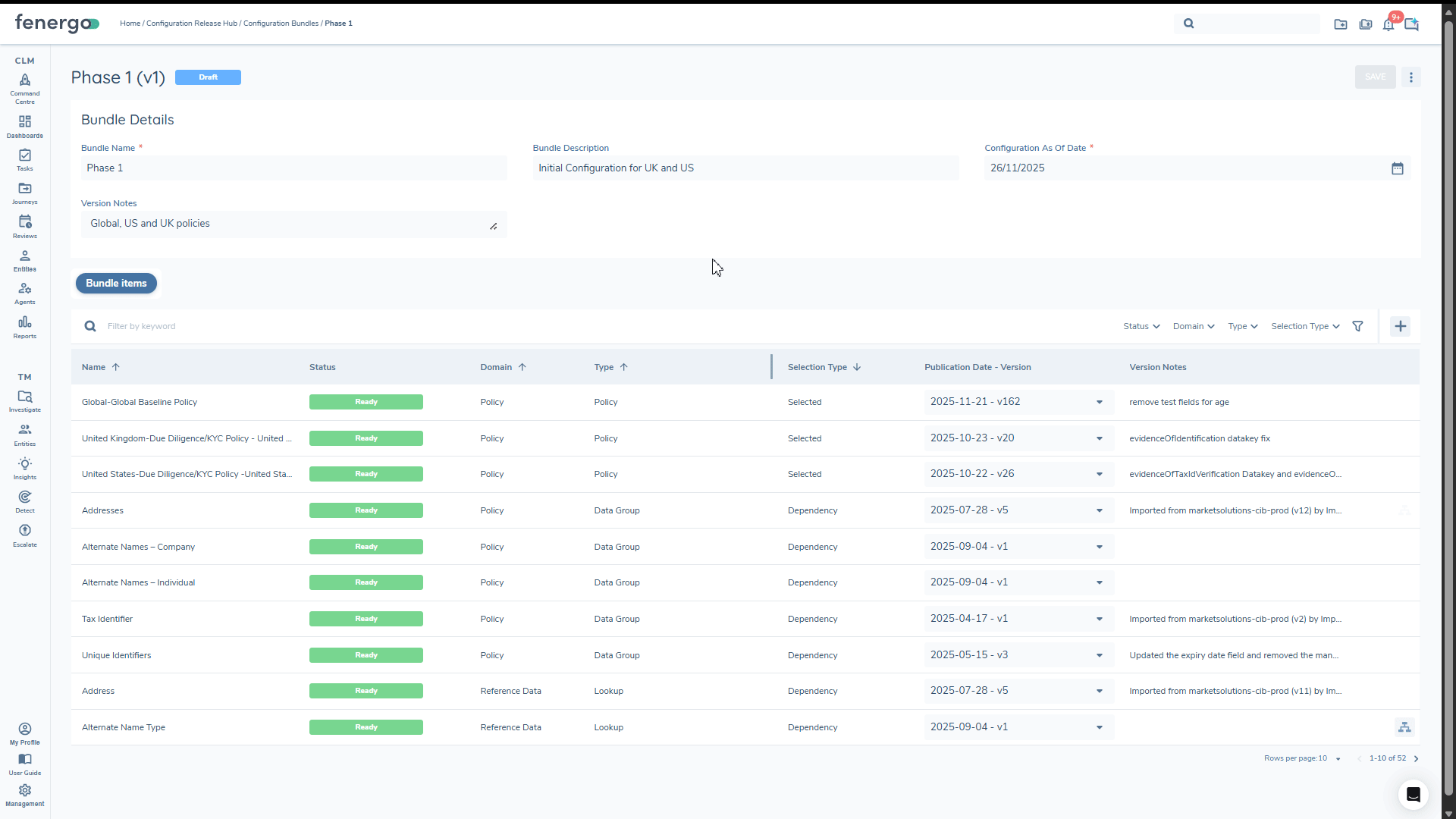
Task: Expand the Status filter dropdown
Action: [1141, 327]
